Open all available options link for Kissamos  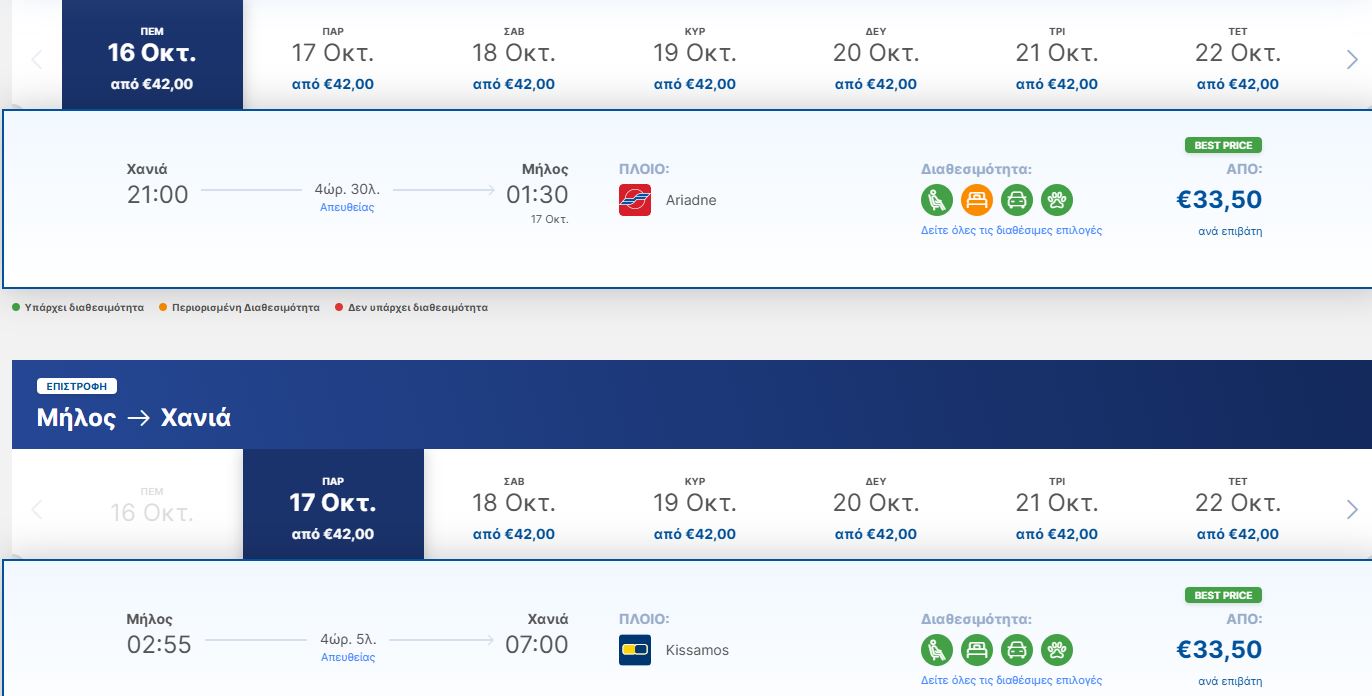tap(1011, 680)
